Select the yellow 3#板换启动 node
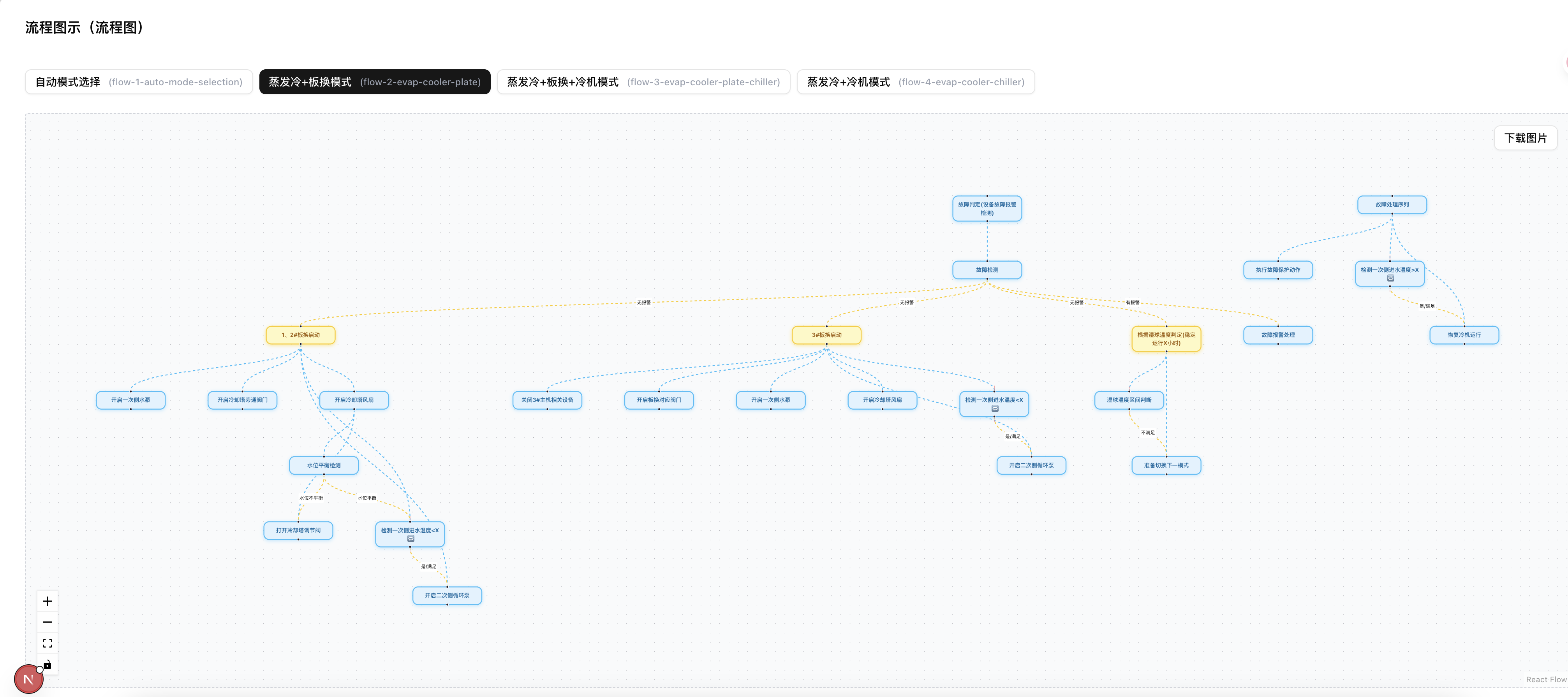1568x697 pixels. pos(826,335)
